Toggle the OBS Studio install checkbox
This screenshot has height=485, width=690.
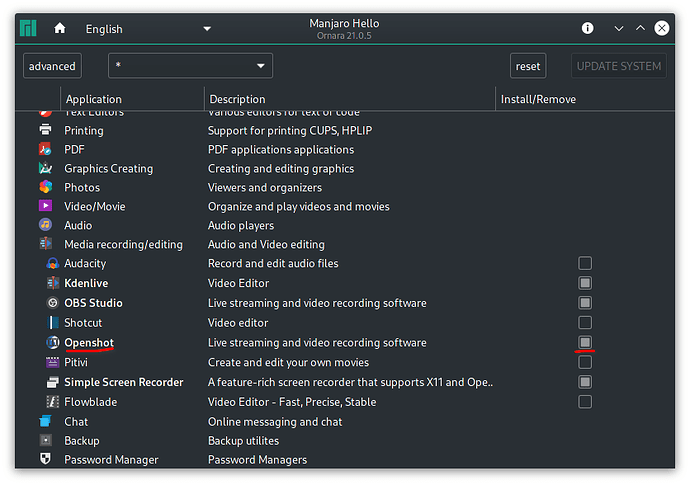585,303
